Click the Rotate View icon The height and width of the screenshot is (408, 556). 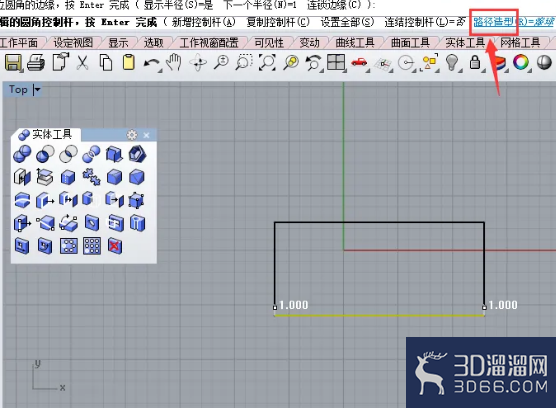(x=198, y=63)
